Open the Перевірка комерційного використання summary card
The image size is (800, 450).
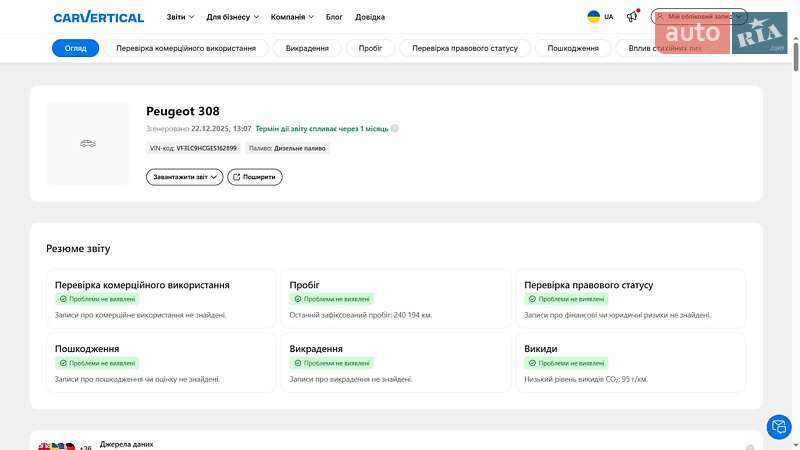(x=161, y=299)
